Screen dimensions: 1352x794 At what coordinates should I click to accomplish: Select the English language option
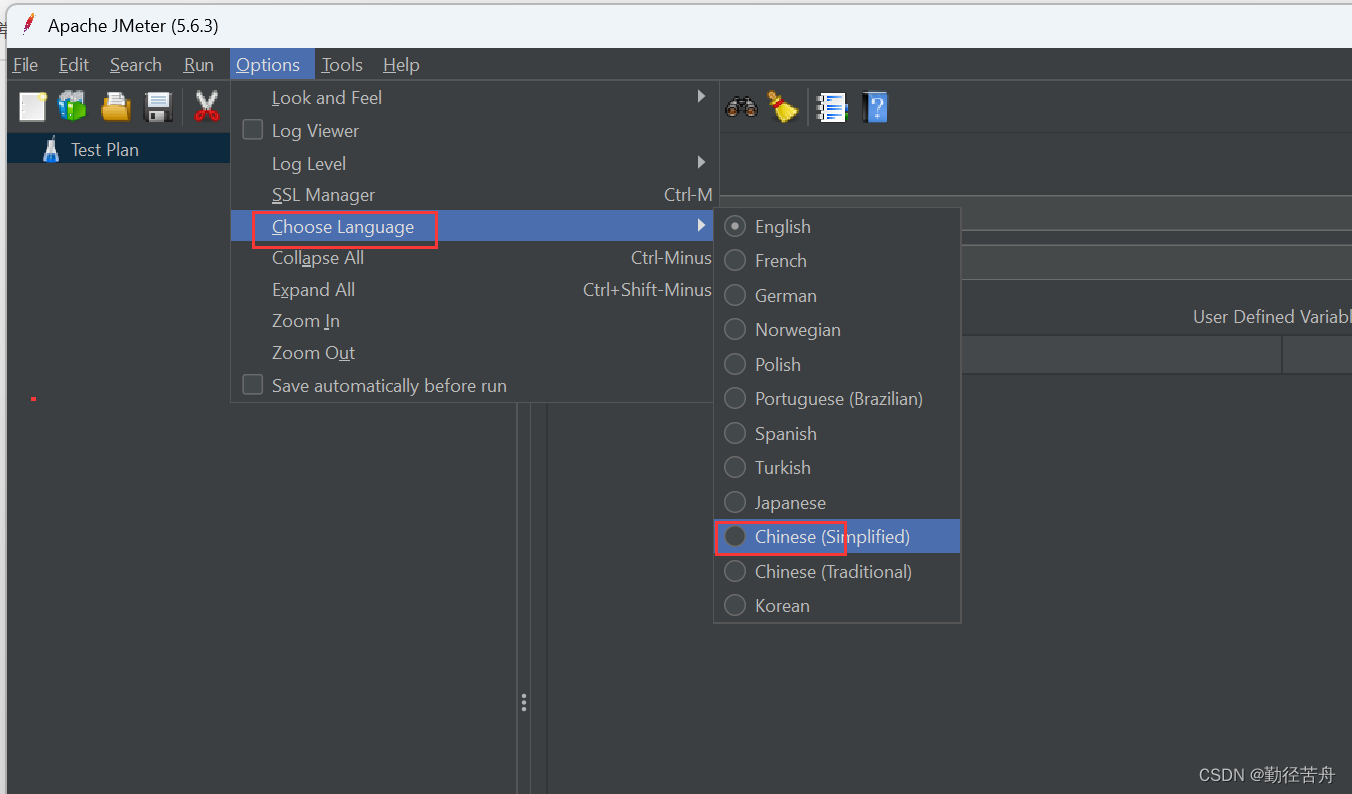pyautogui.click(x=837, y=226)
